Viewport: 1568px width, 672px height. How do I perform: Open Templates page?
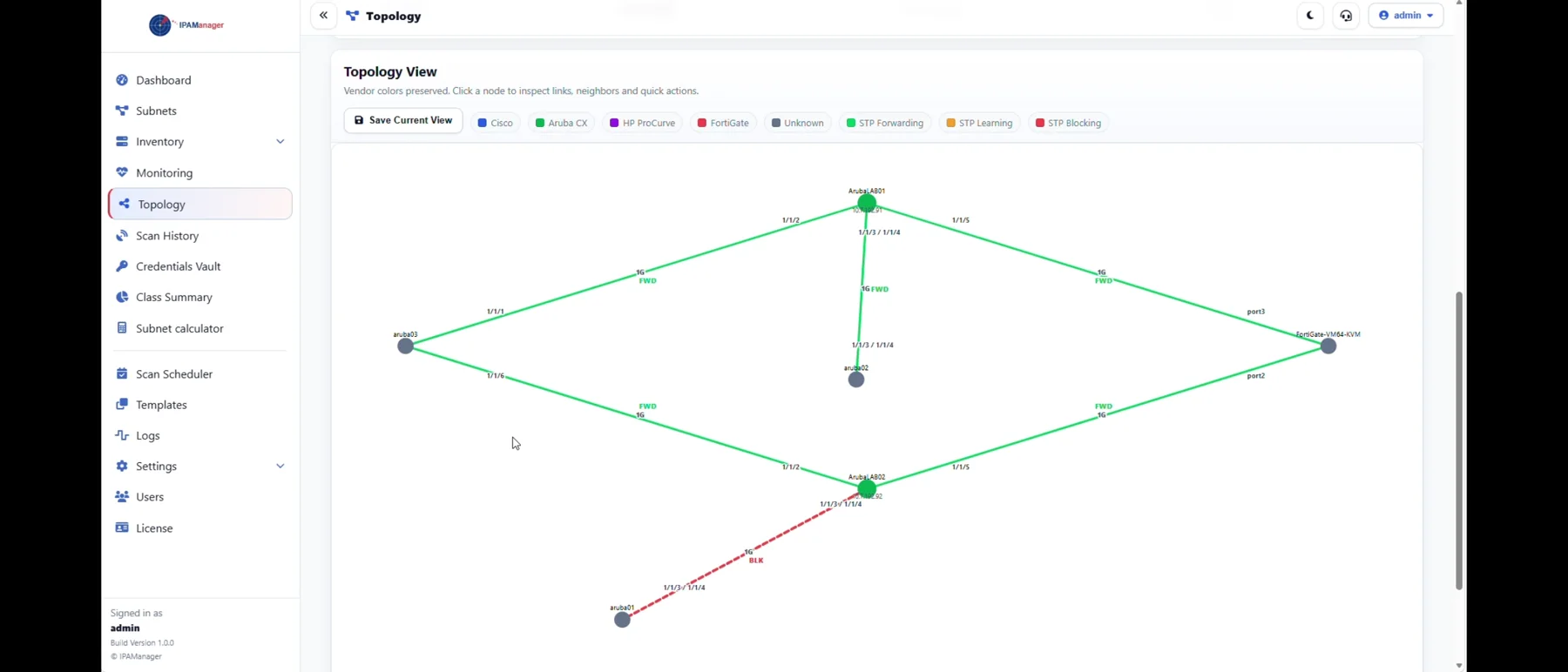[200, 404]
